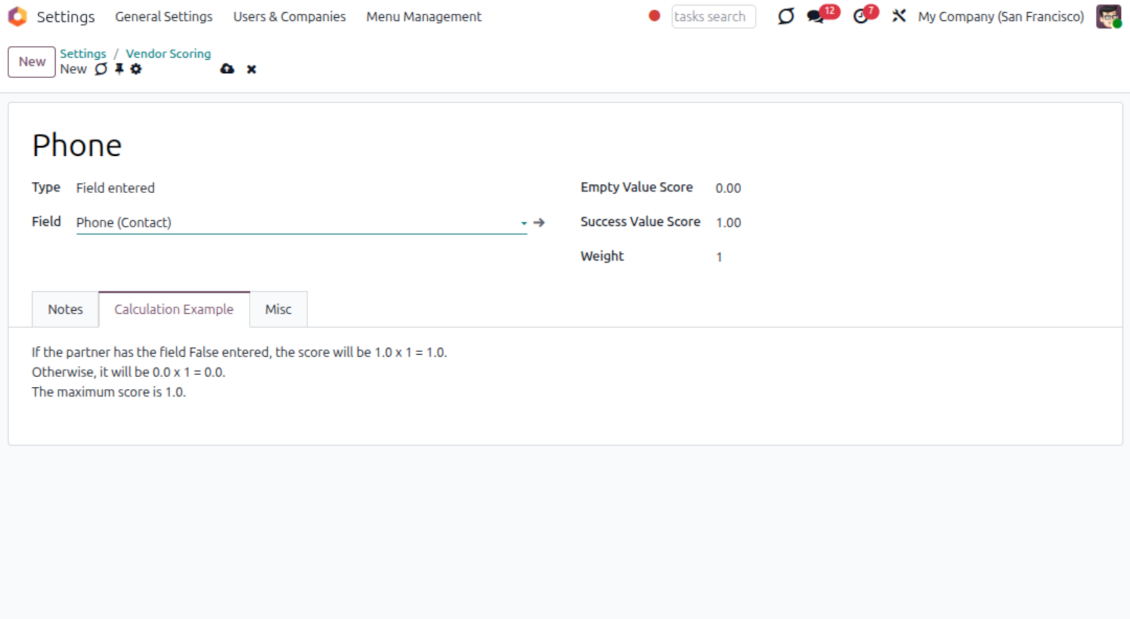Image resolution: width=1130 pixels, height=619 pixels.
Task: Click the New button
Action: 32,62
